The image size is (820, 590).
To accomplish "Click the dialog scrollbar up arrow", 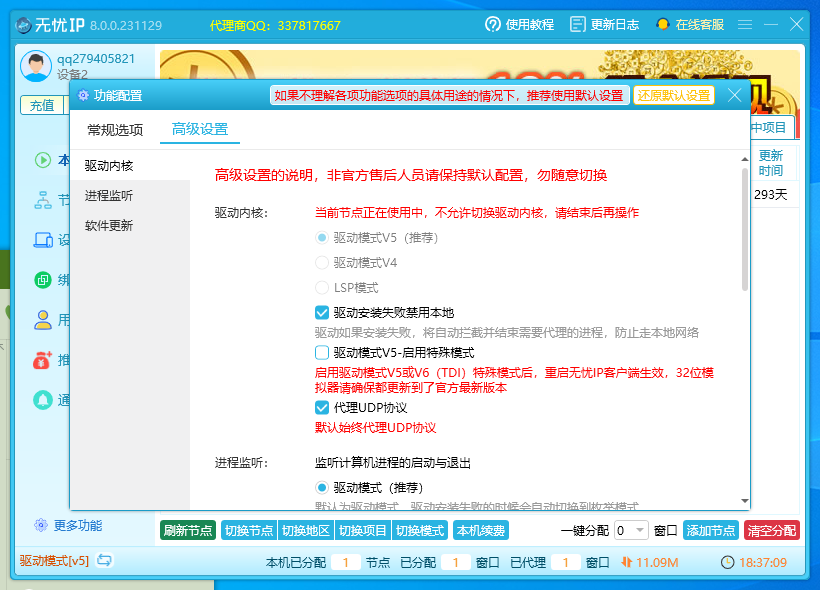I will (745, 159).
